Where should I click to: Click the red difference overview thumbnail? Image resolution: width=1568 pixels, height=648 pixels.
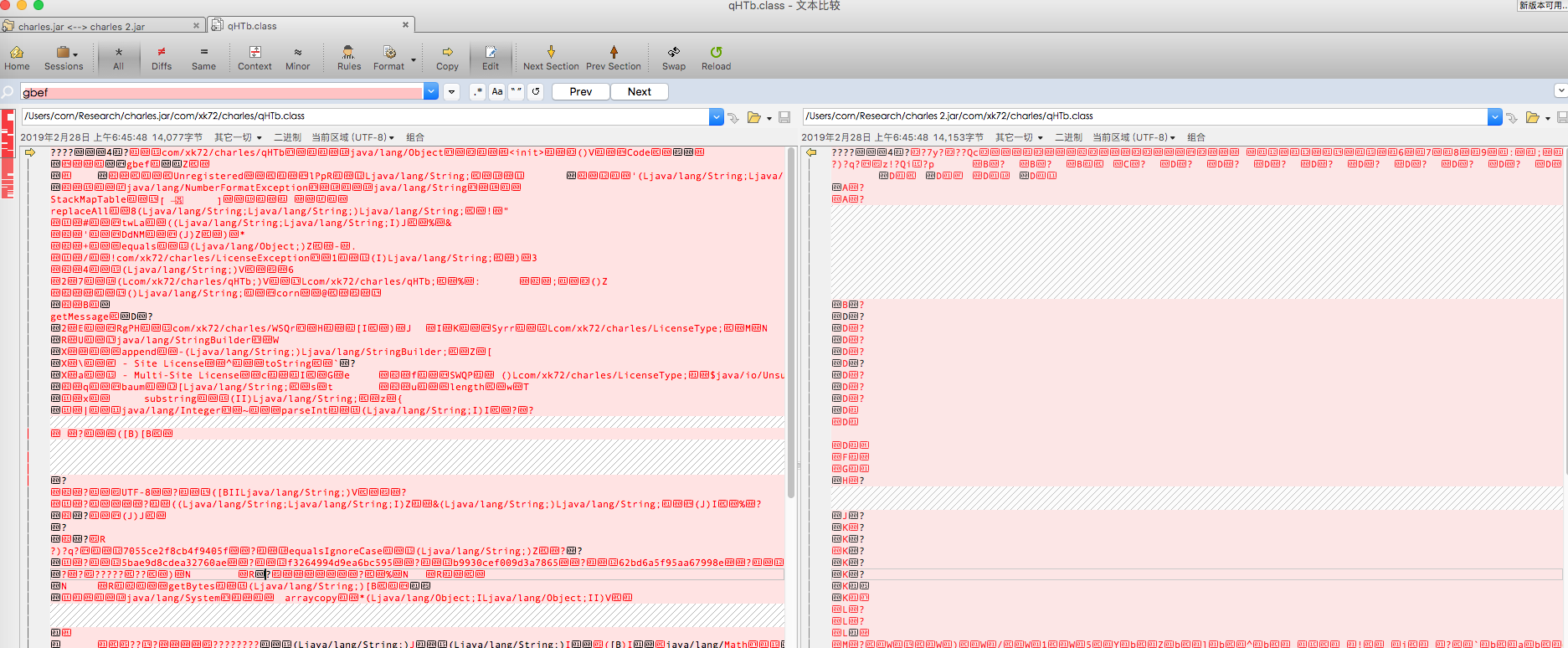pos(8,154)
